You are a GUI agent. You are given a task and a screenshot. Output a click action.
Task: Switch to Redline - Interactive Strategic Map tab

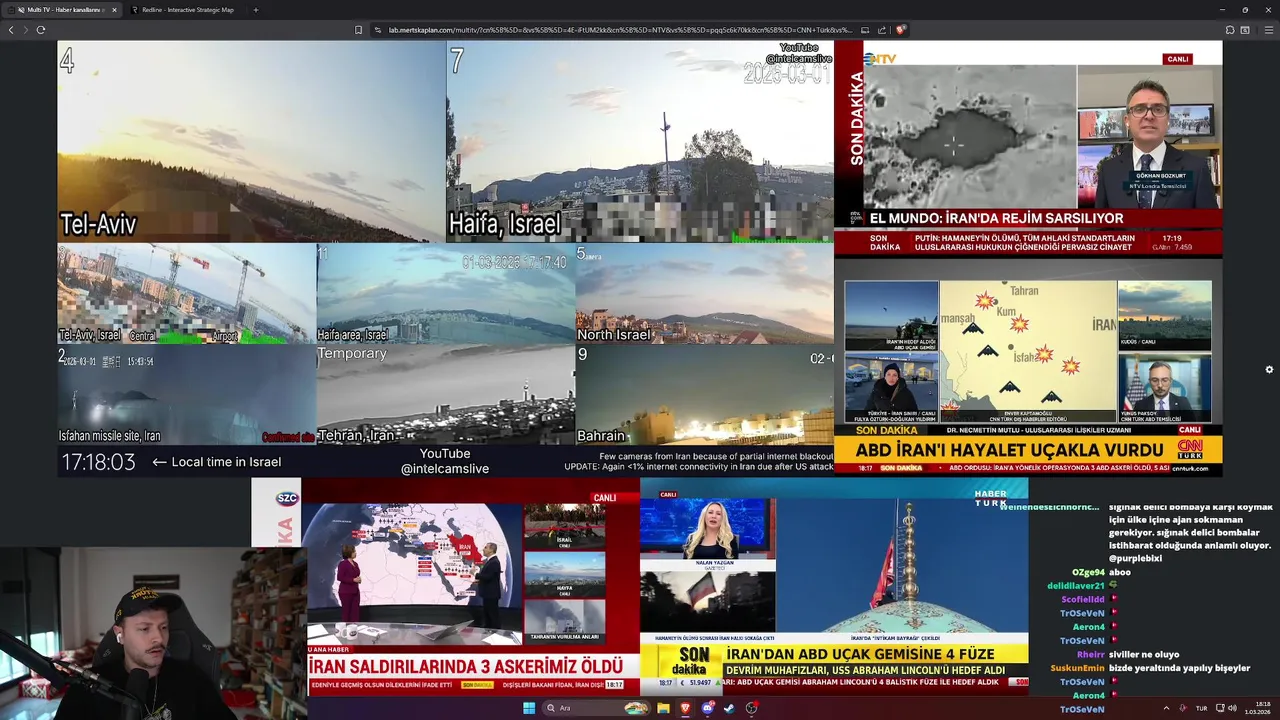188,10
